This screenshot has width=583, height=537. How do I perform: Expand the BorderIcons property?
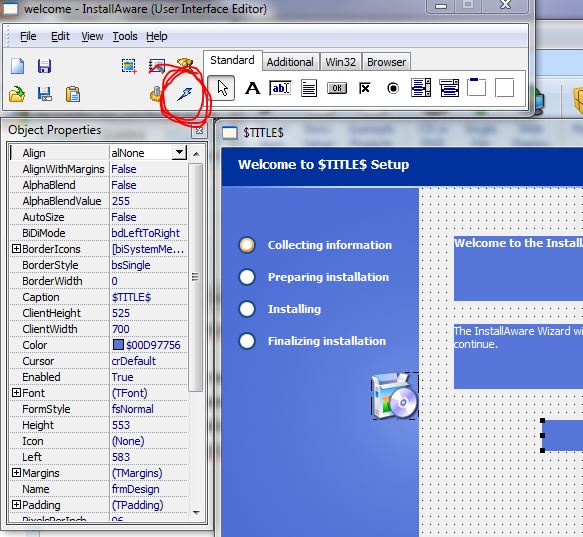tap(16, 249)
